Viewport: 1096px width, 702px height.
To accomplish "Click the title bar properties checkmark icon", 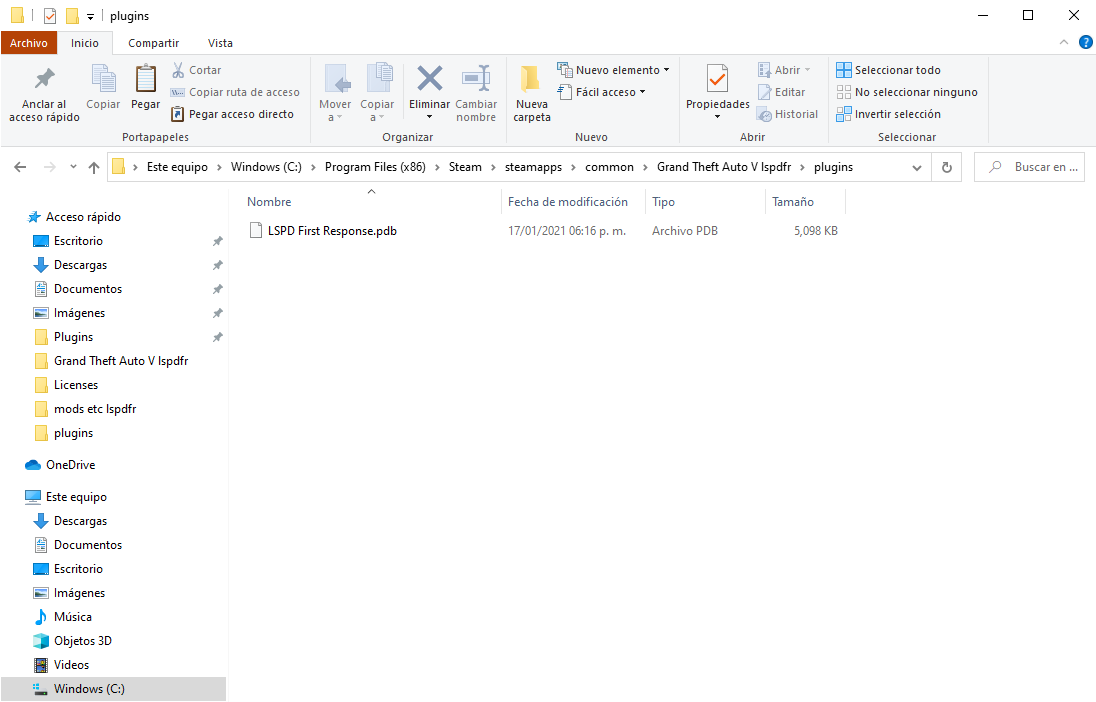I will pyautogui.click(x=50, y=15).
